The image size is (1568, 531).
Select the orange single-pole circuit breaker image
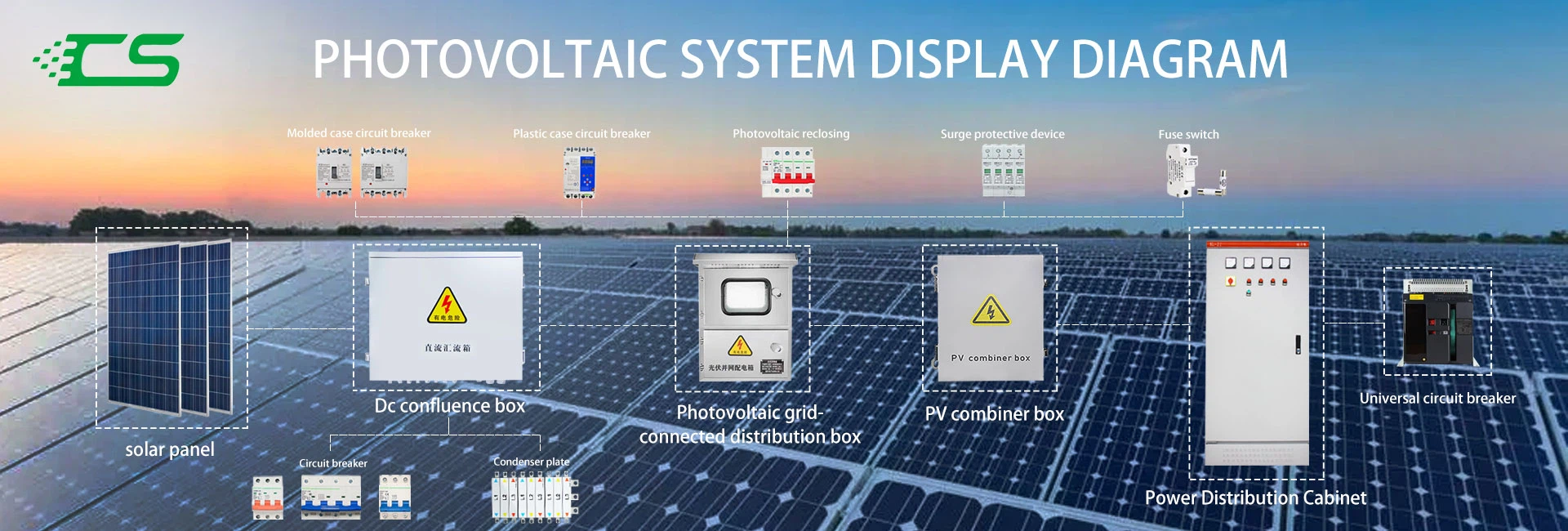tap(267, 498)
